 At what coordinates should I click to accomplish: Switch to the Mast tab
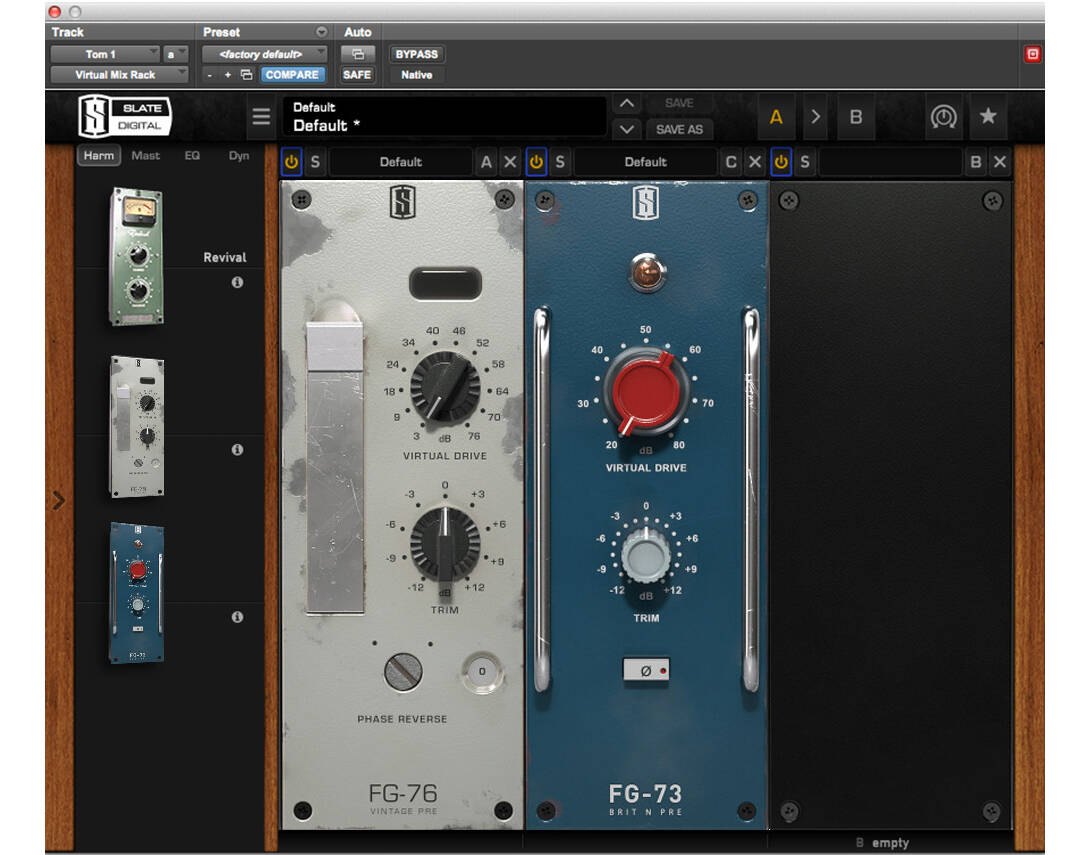coord(146,156)
